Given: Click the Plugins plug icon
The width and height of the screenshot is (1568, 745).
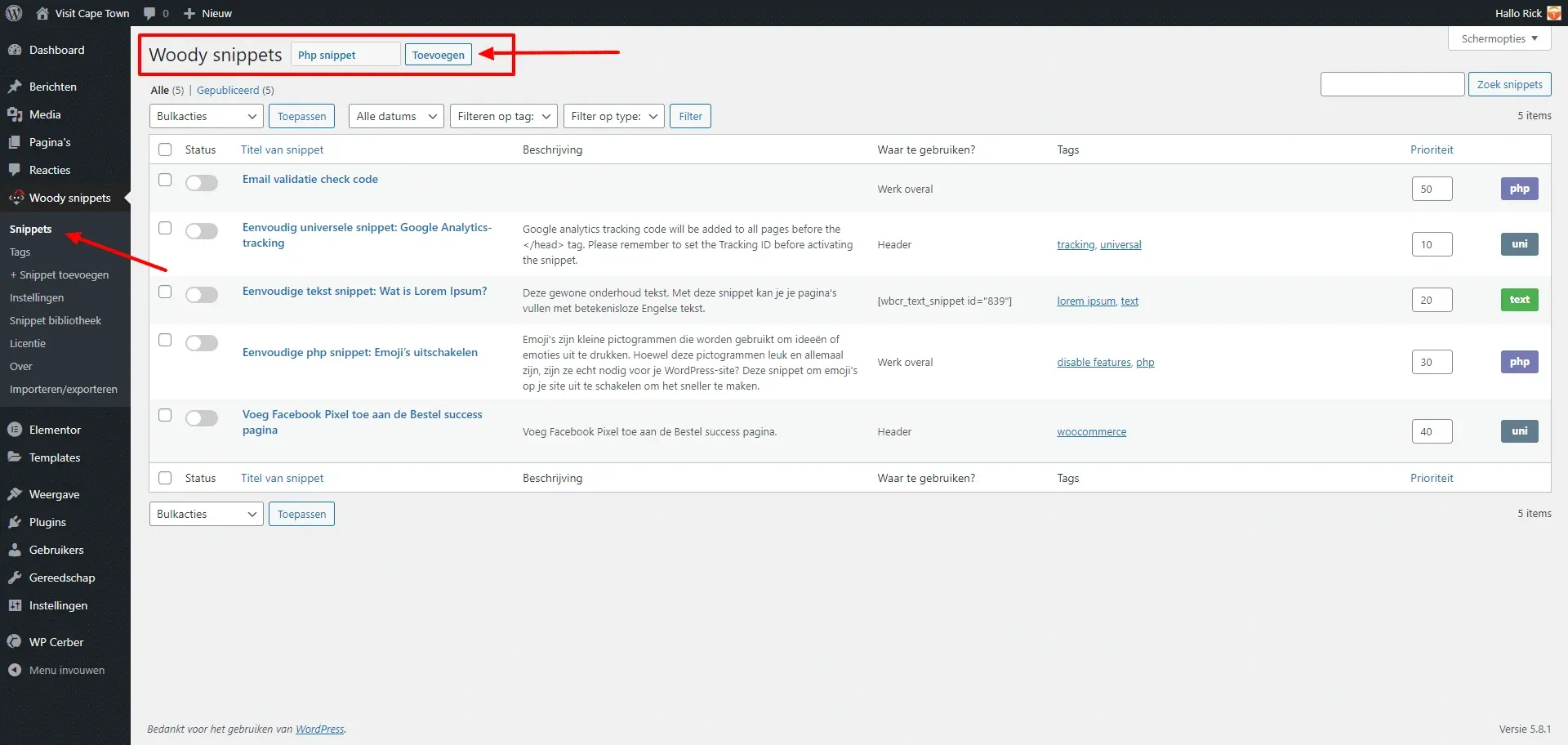Looking at the screenshot, I should 15,522.
